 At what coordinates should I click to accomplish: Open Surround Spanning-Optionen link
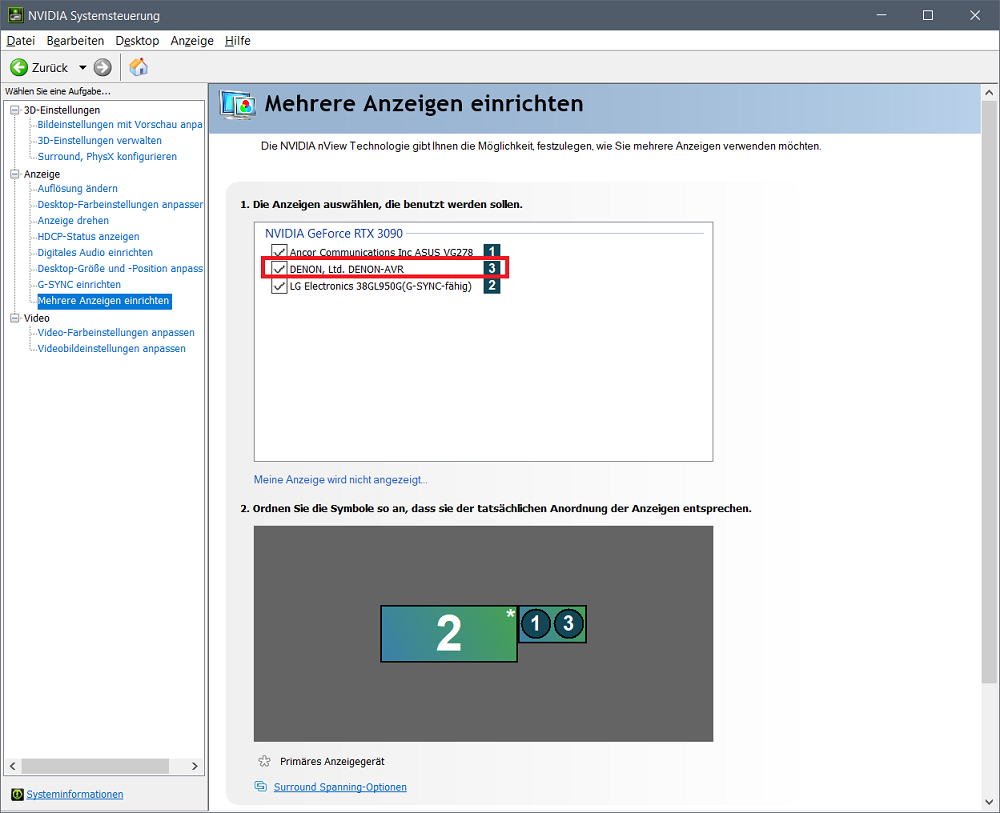340,787
